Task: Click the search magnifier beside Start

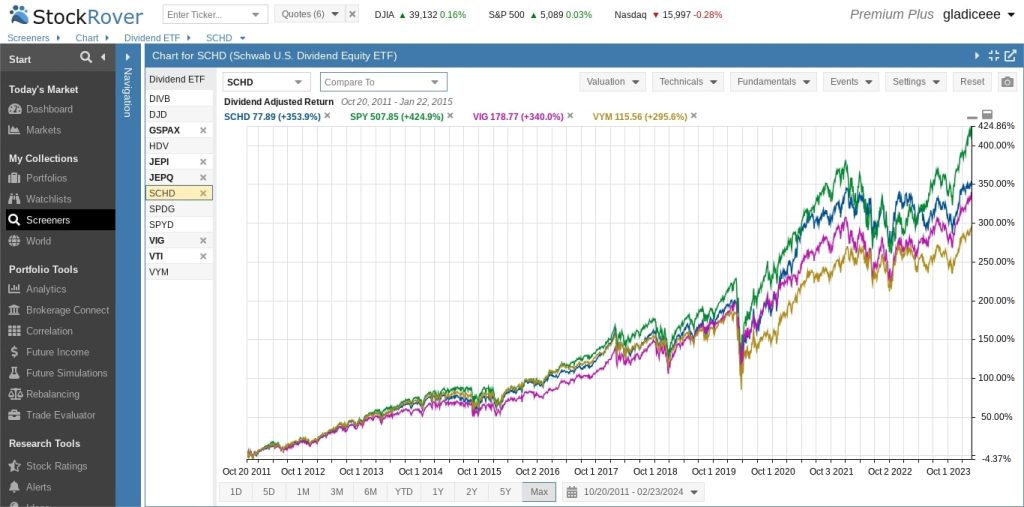Action: 86,58
